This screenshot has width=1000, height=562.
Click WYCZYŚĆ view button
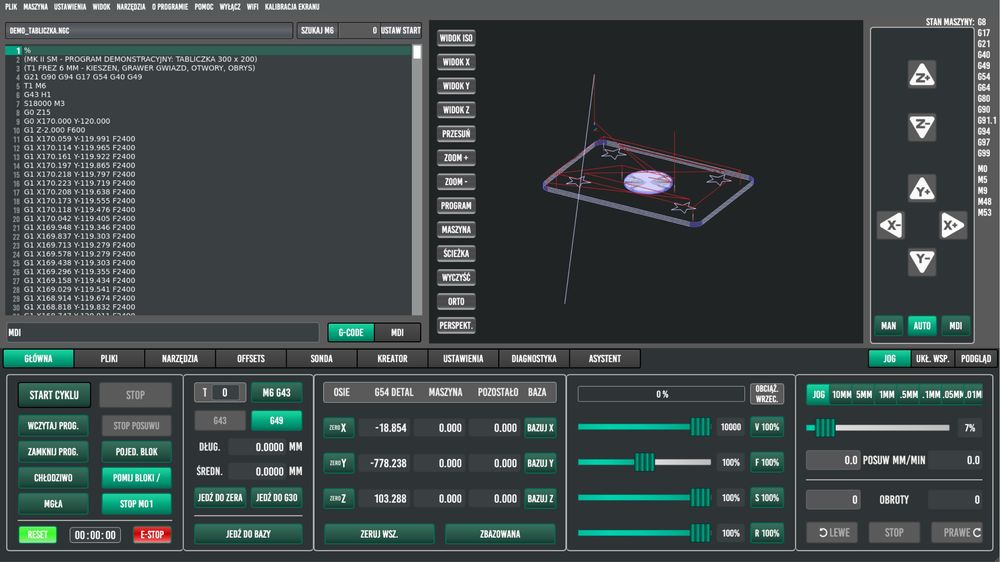pyautogui.click(x=456, y=277)
